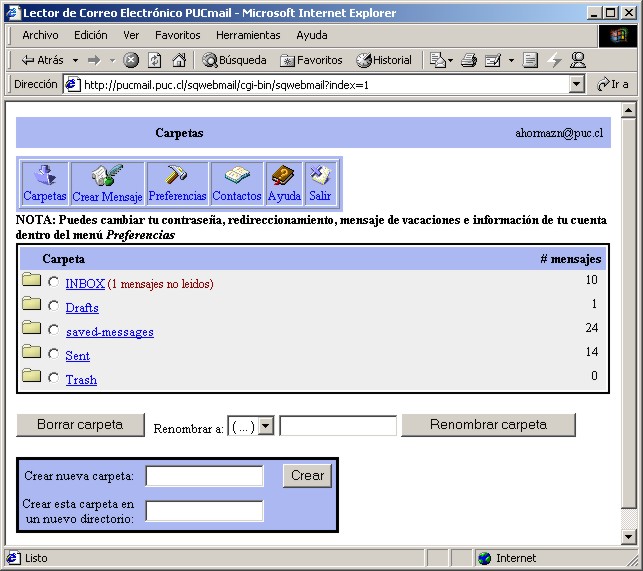Click the discuss notepad toolbar icon
This screenshot has width=643, height=571.
tap(530, 60)
